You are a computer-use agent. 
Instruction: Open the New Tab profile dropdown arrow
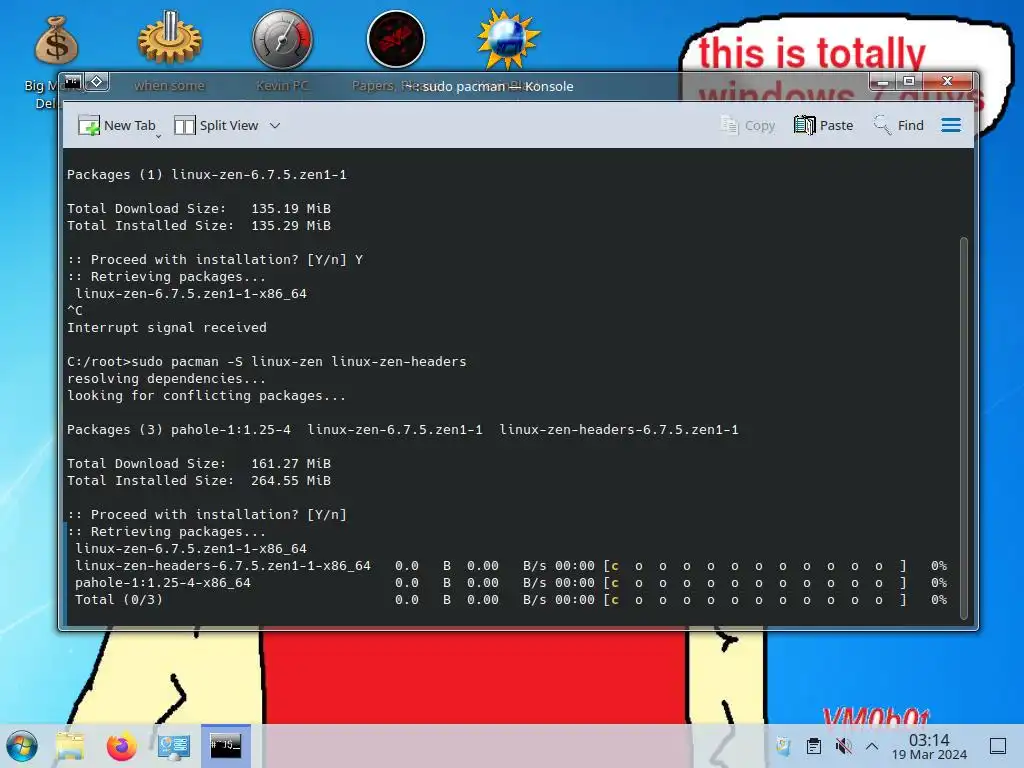(x=159, y=136)
